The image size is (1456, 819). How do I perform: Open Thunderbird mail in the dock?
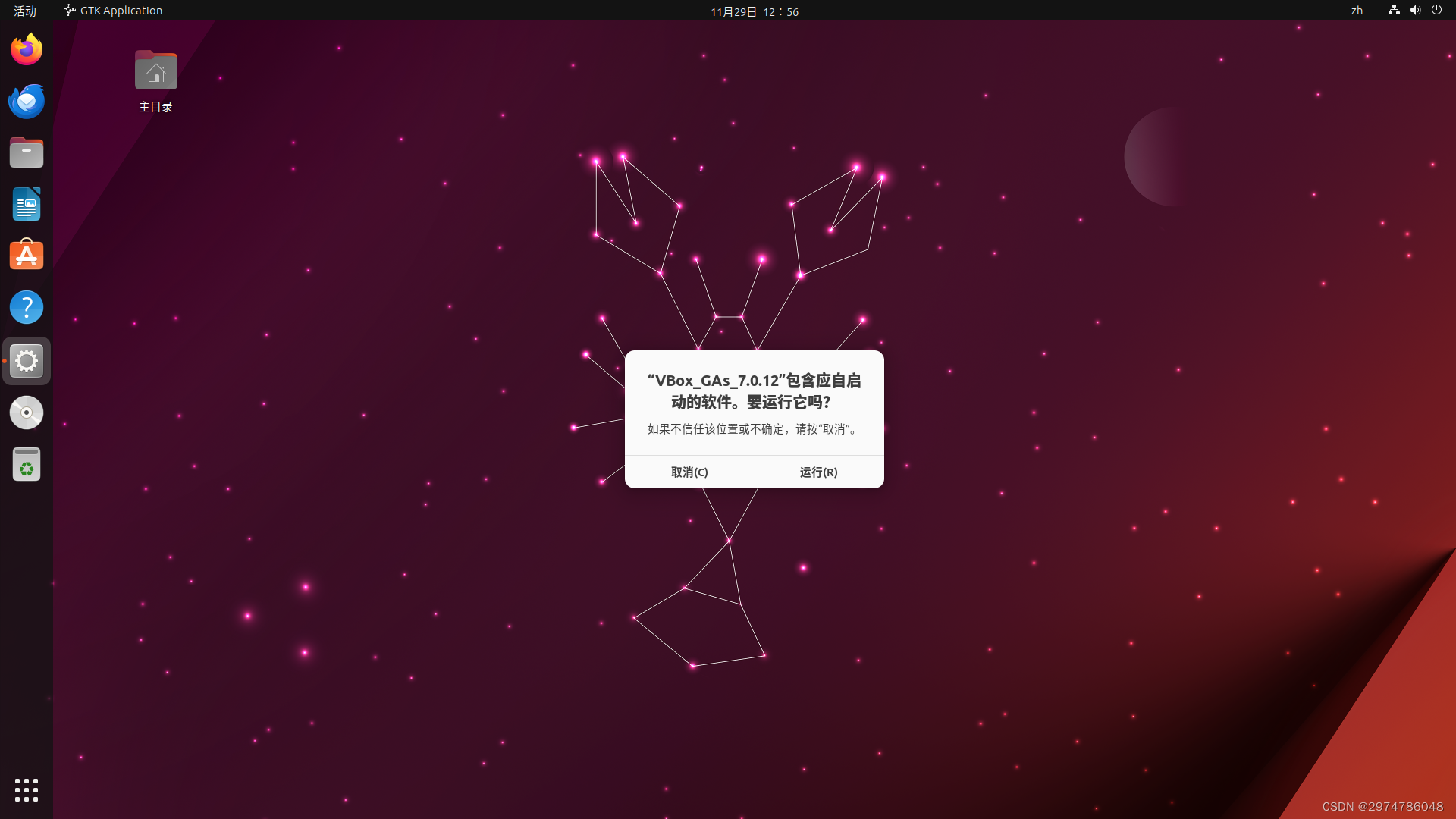click(x=27, y=101)
